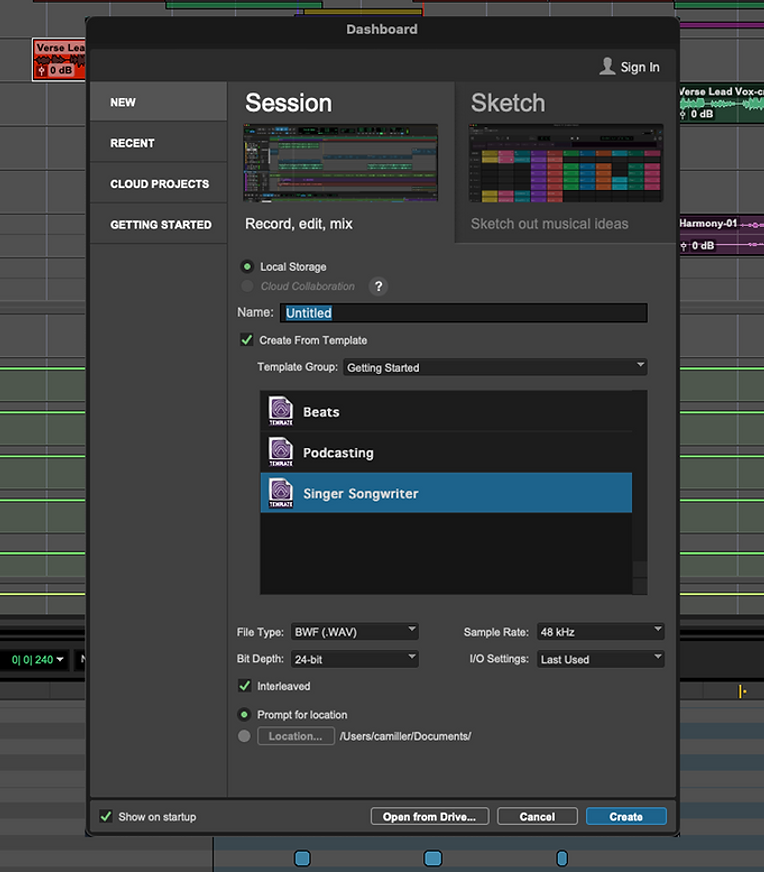Click the Location... button

click(296, 736)
